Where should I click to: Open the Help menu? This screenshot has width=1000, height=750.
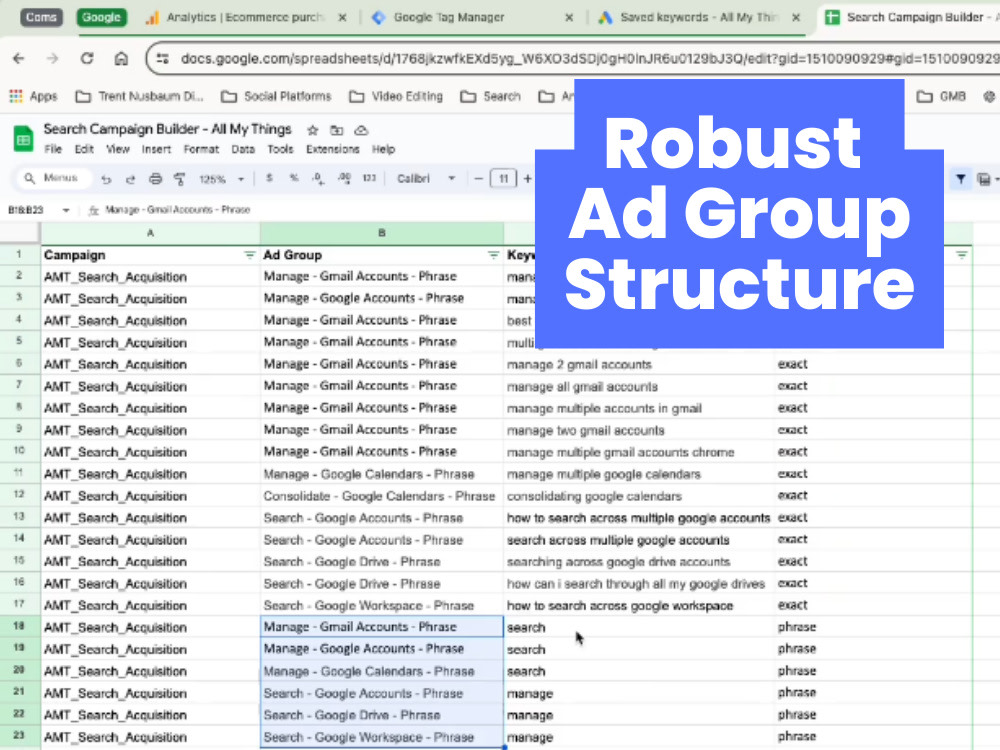(383, 149)
